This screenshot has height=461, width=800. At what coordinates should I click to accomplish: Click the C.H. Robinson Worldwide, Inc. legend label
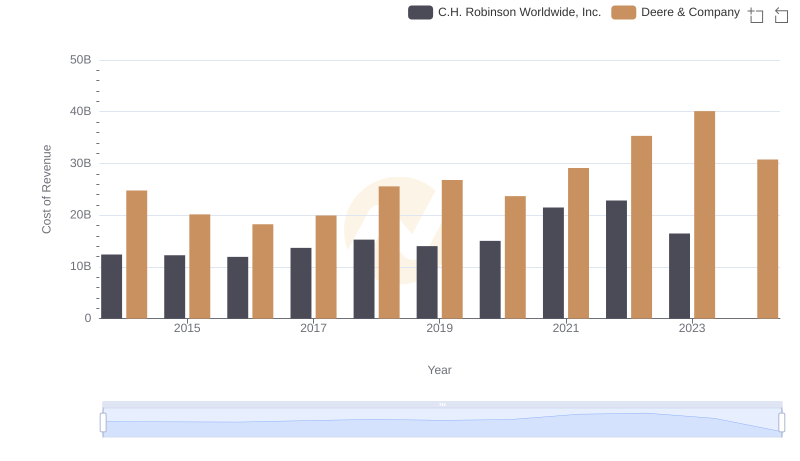(519, 12)
